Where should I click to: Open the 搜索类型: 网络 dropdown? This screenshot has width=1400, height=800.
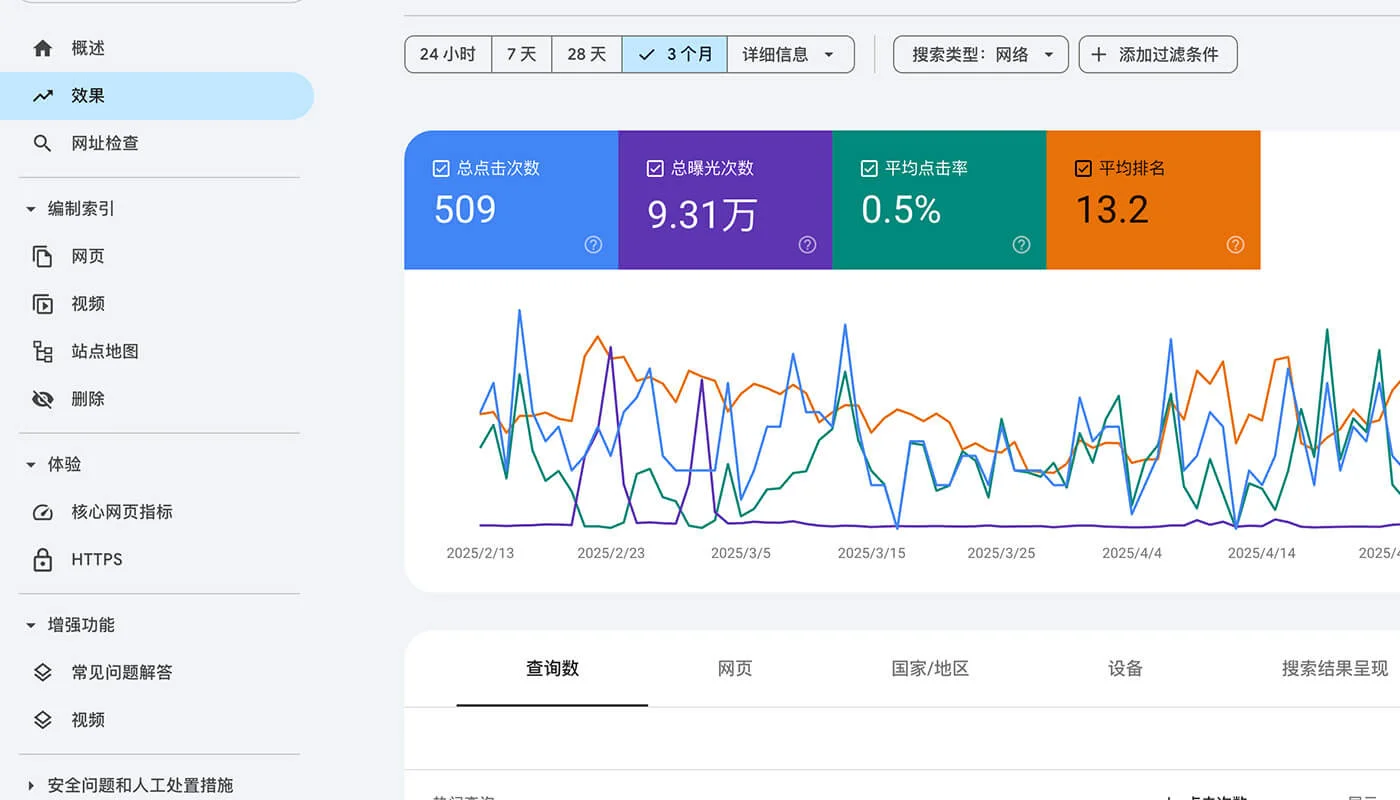[980, 54]
